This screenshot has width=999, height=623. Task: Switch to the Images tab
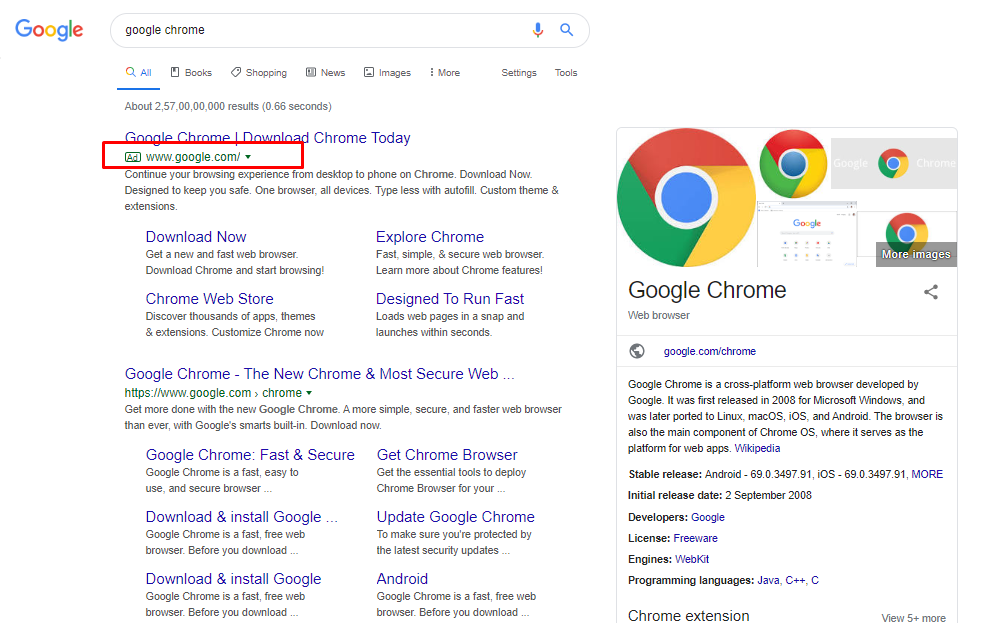tap(387, 73)
